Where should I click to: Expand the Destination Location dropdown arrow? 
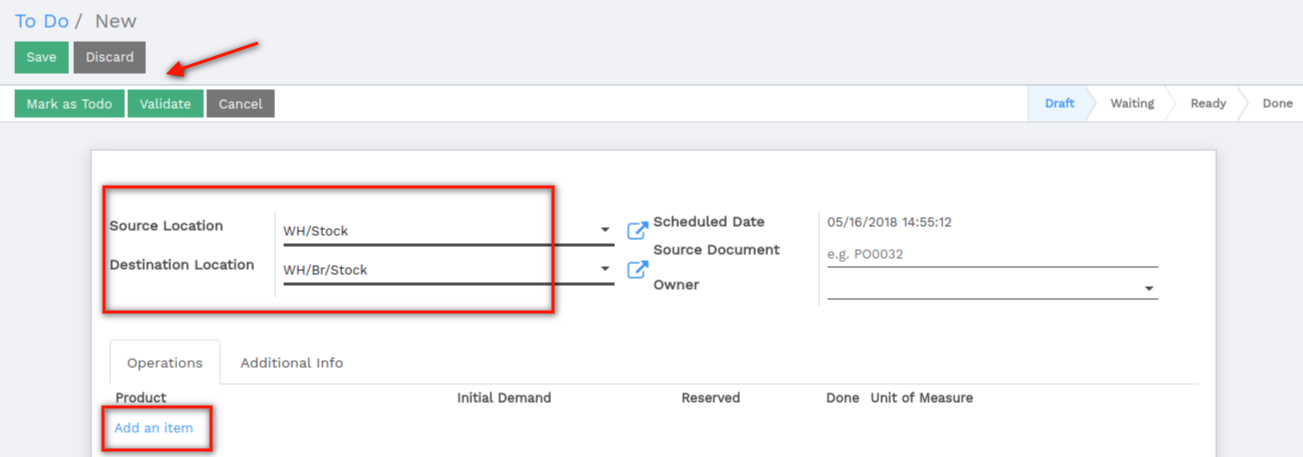coord(605,269)
